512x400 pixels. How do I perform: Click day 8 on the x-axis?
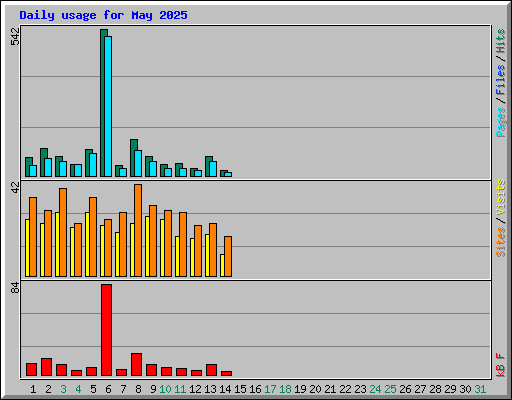point(138,389)
